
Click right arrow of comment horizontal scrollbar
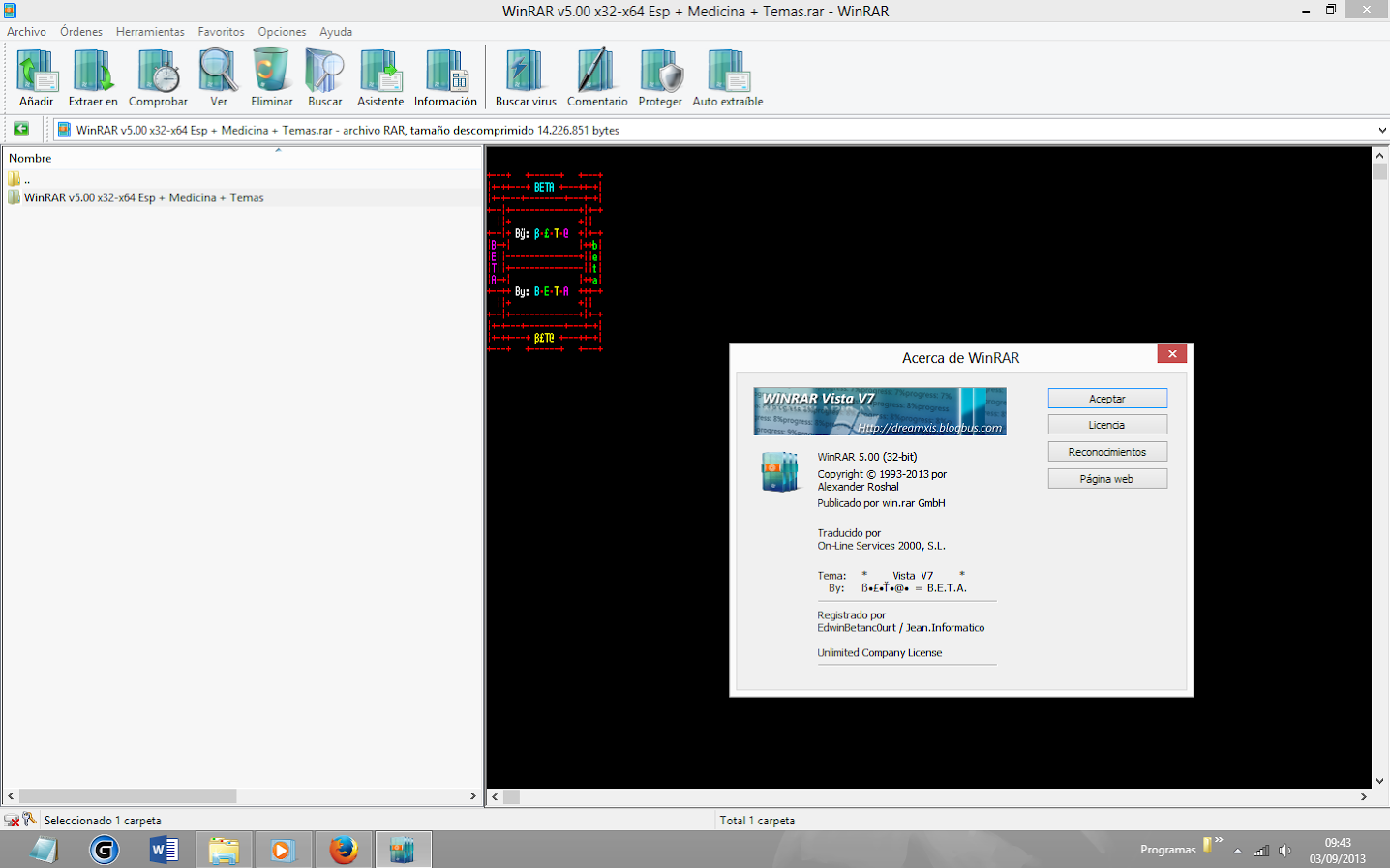coord(1364,797)
